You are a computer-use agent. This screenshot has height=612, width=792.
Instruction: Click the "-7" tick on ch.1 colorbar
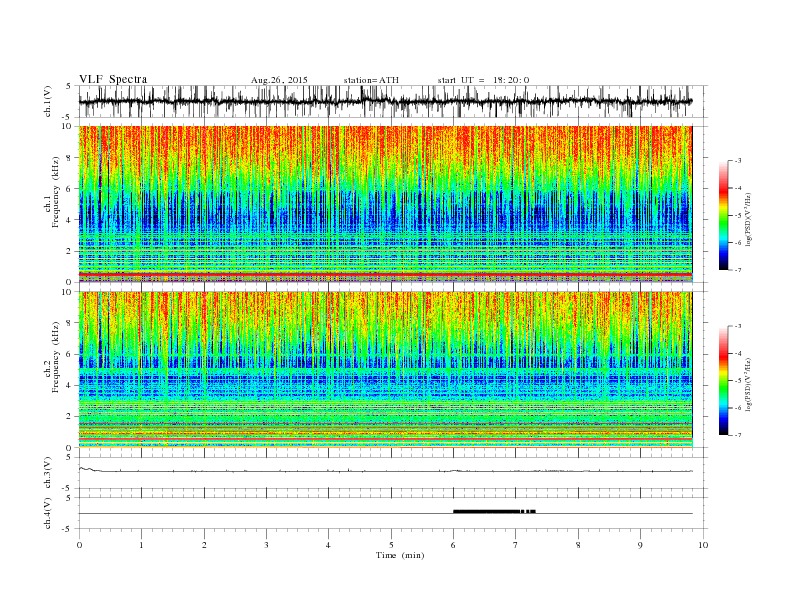click(738, 270)
